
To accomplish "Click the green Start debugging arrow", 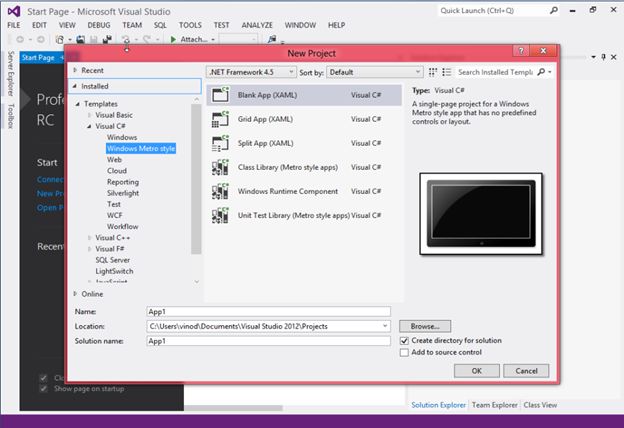I will point(173,39).
